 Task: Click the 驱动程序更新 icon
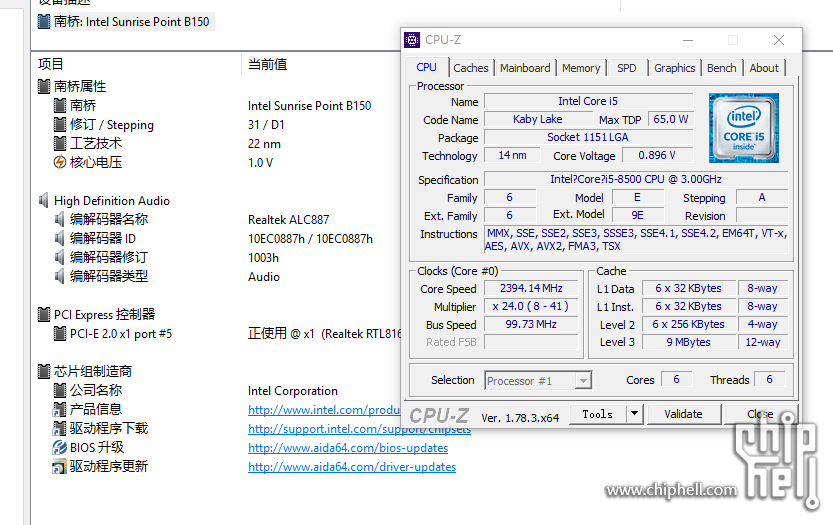(59, 467)
